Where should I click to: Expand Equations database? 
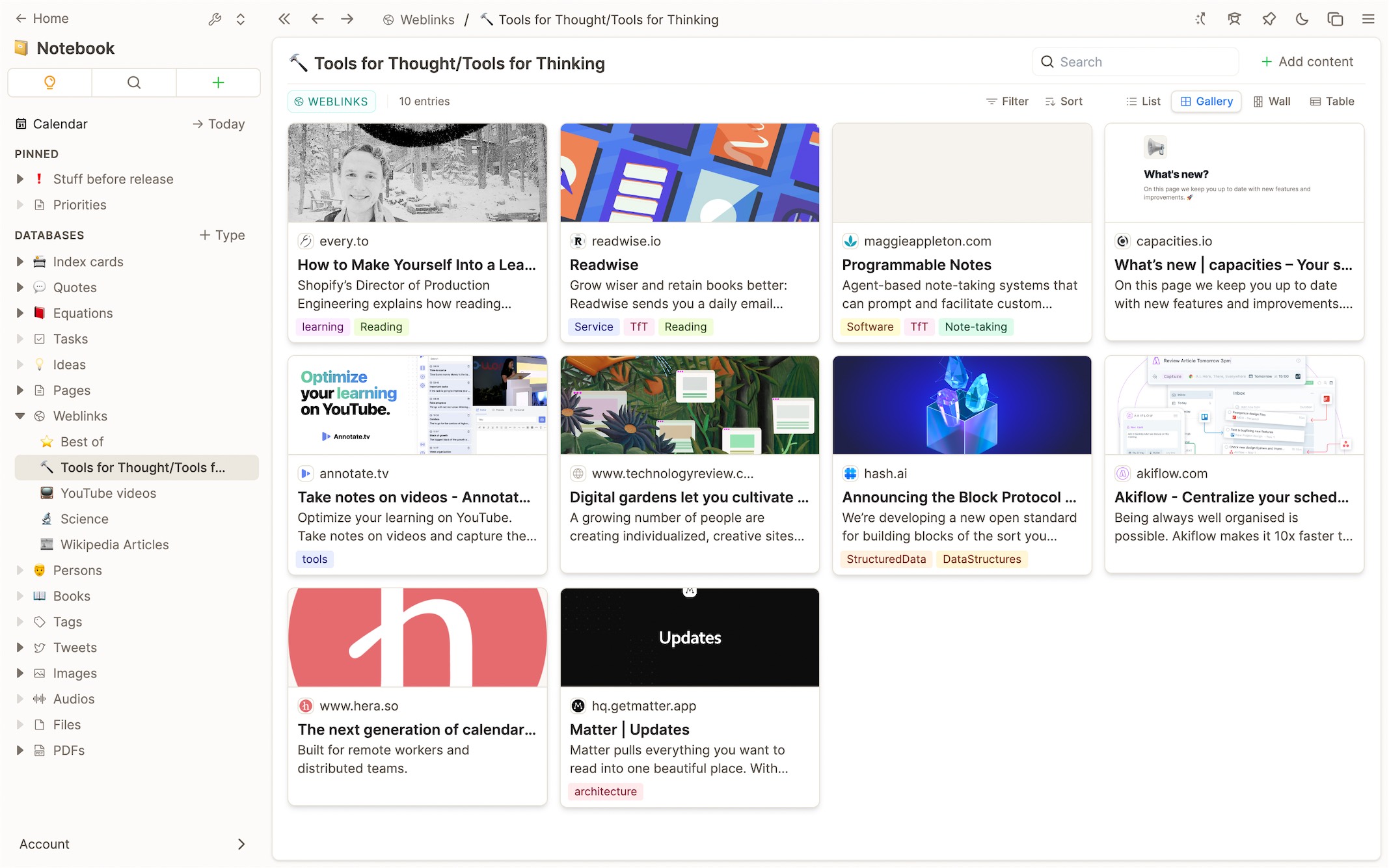point(20,313)
